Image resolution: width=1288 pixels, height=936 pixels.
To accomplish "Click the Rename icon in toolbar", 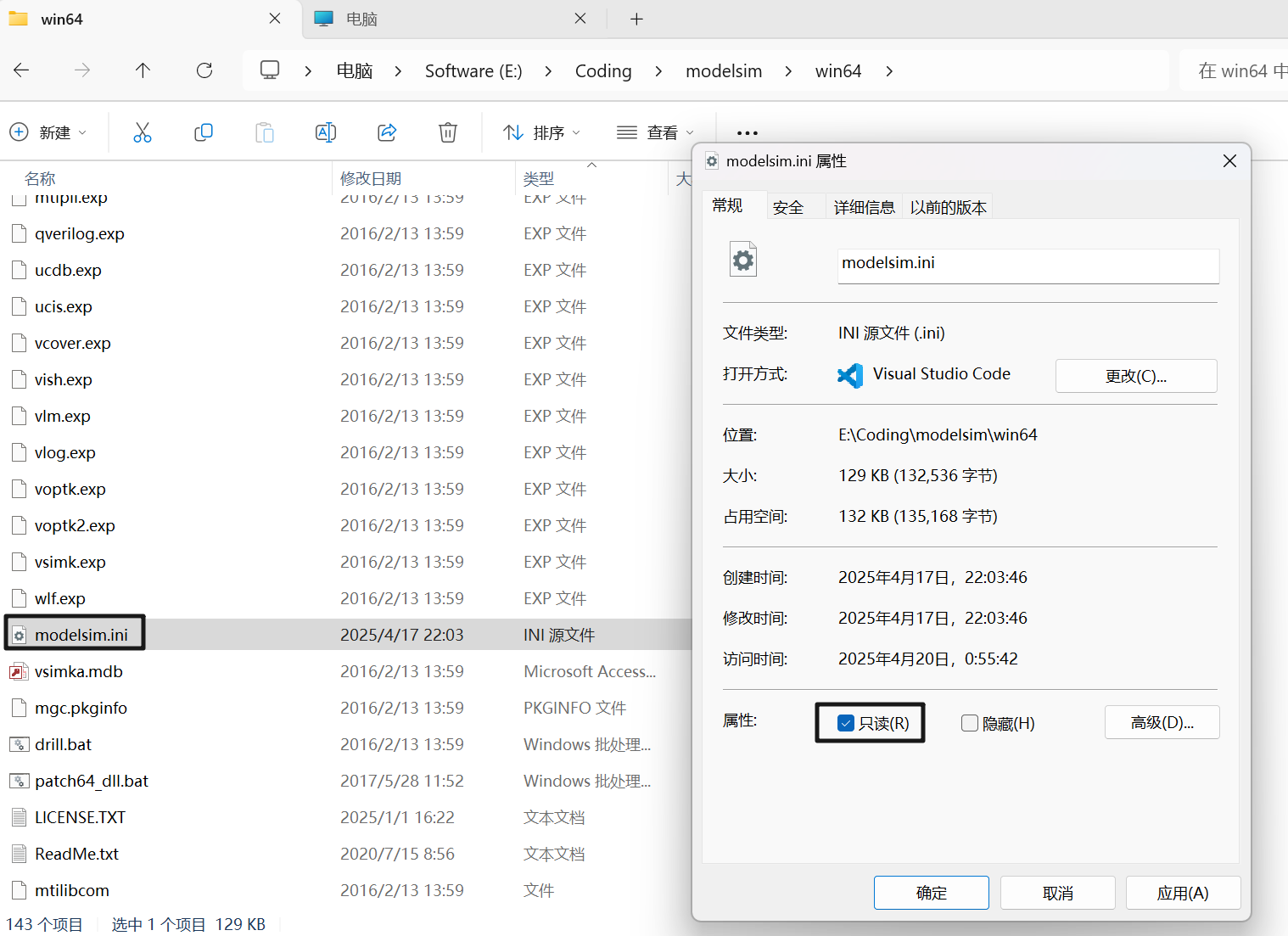I will (326, 132).
